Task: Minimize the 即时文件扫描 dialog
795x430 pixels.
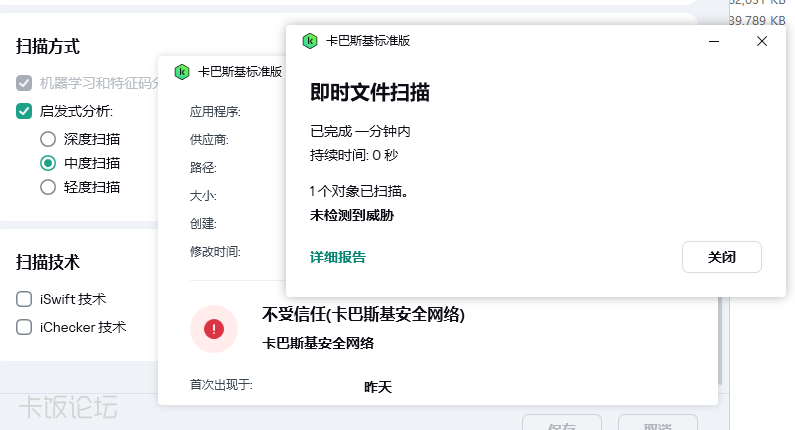Action: point(714,41)
